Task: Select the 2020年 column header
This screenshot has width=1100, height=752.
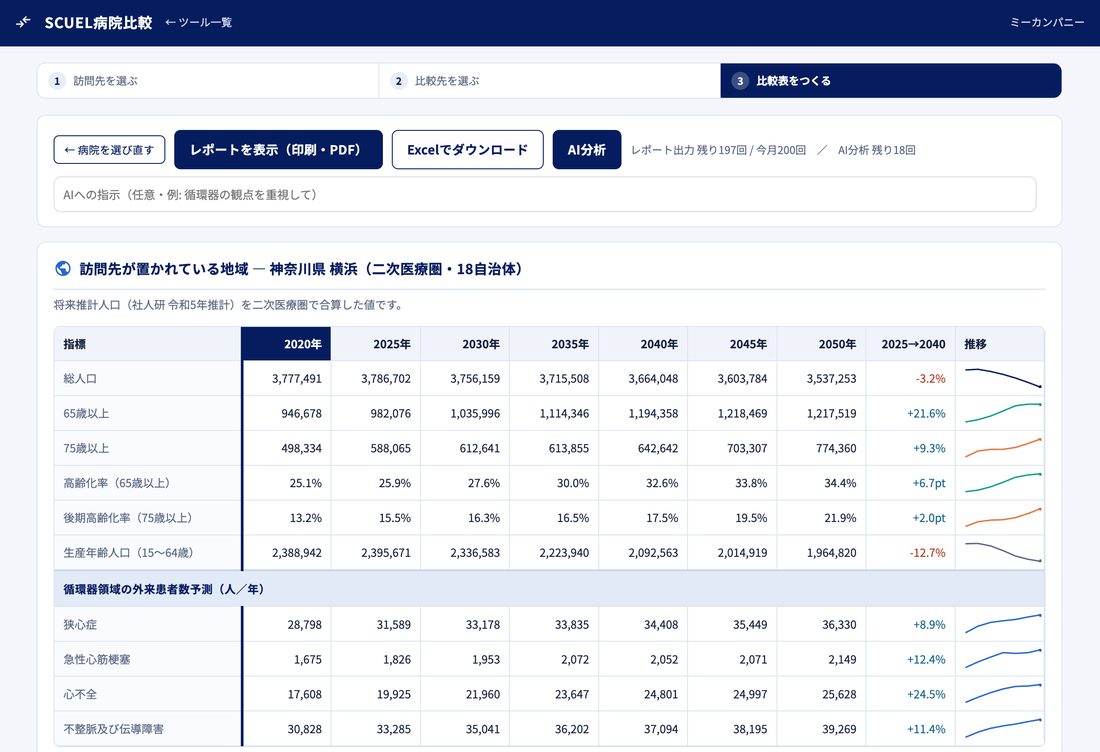Action: pos(286,344)
